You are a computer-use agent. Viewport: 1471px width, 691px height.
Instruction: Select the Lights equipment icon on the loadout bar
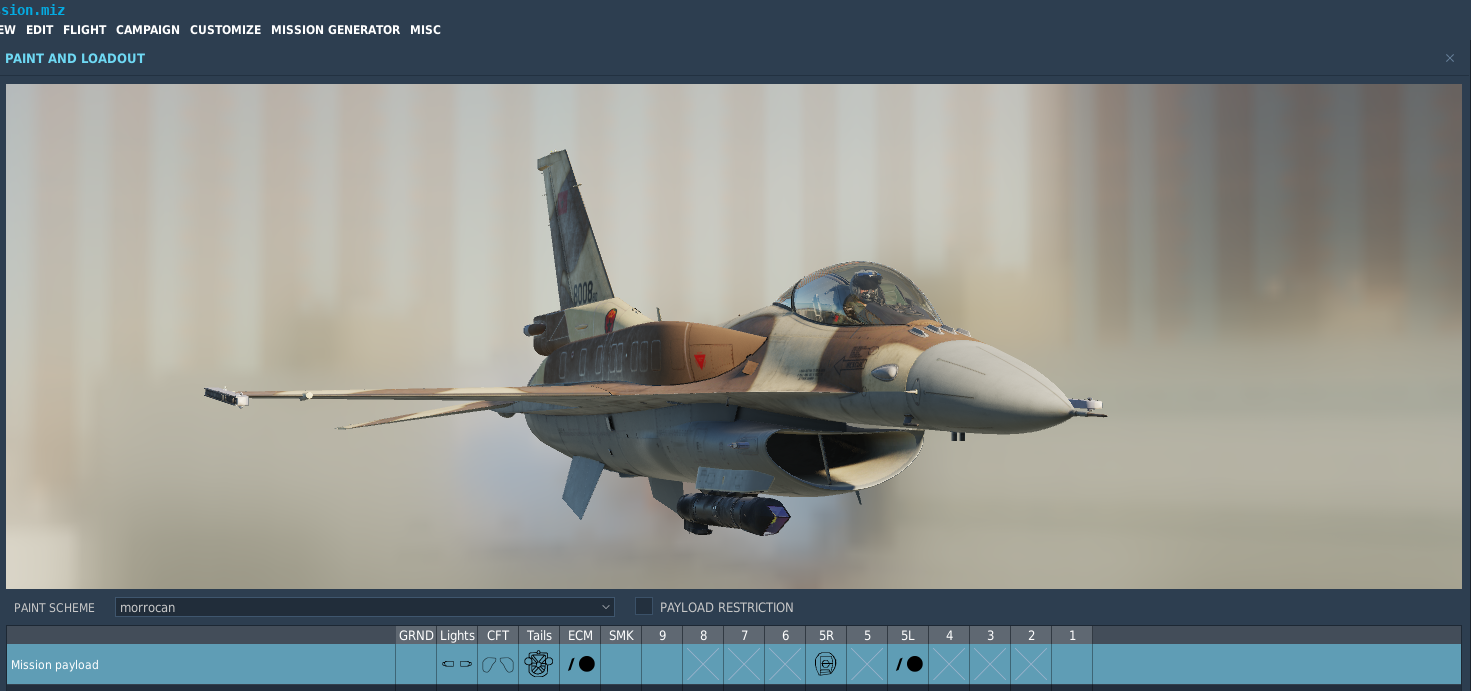(x=457, y=663)
